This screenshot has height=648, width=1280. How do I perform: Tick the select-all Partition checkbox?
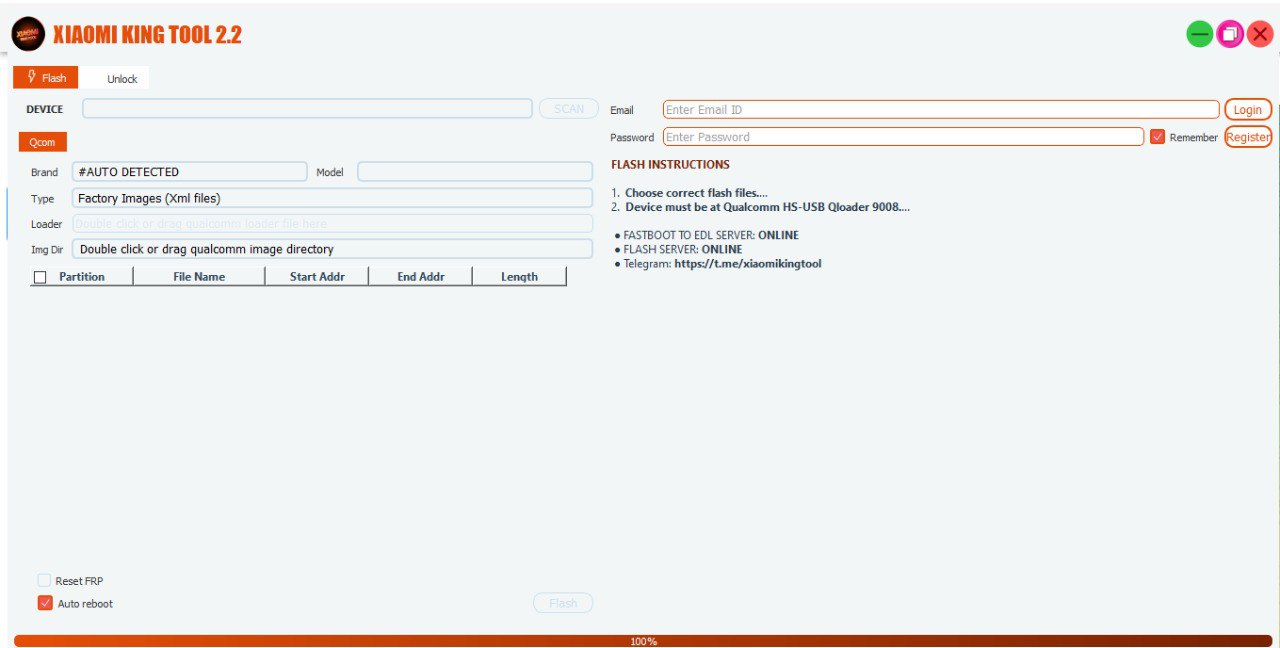(40, 277)
